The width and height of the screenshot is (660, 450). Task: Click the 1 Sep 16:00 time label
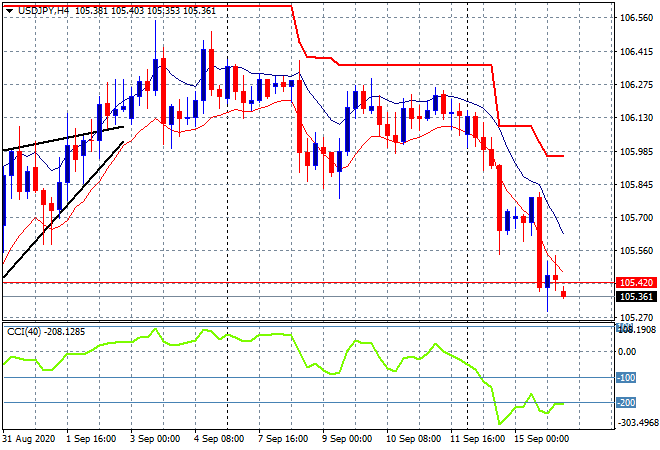(x=91, y=439)
